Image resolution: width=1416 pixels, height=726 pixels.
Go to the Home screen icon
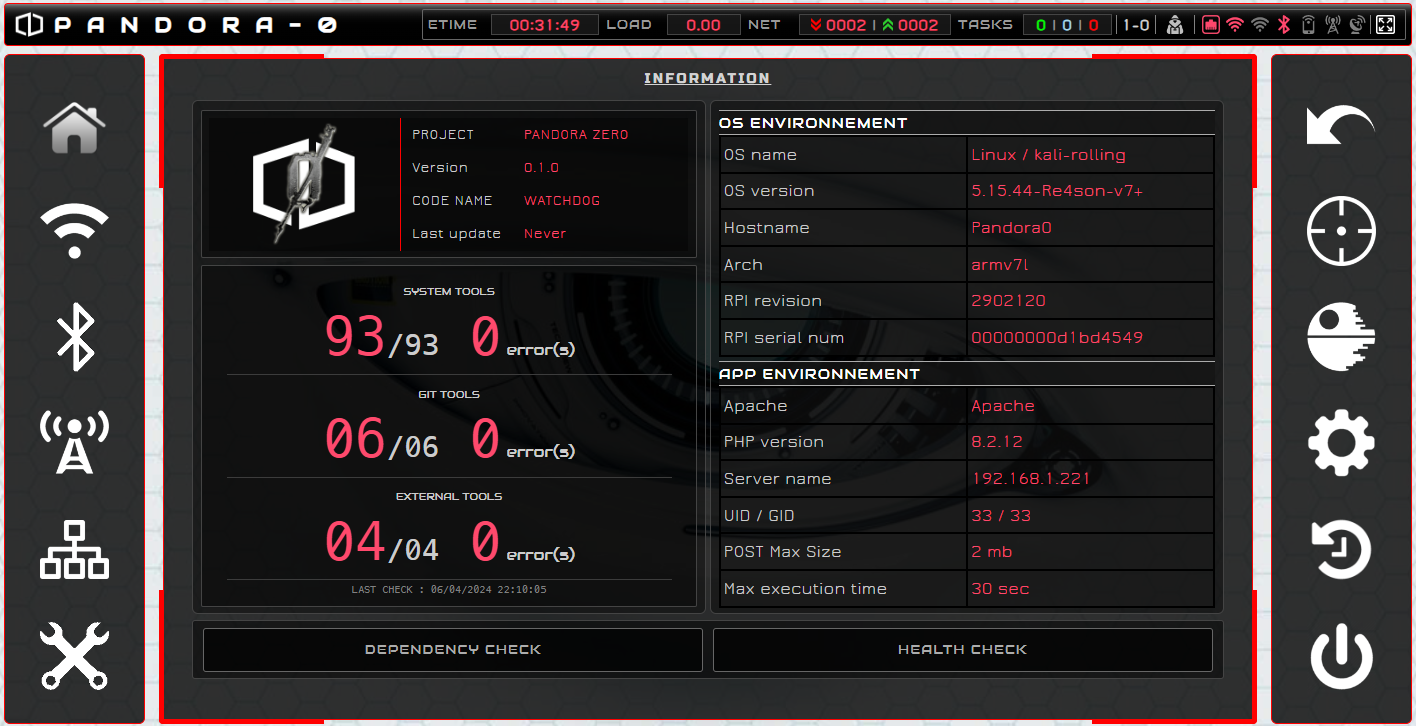point(74,128)
